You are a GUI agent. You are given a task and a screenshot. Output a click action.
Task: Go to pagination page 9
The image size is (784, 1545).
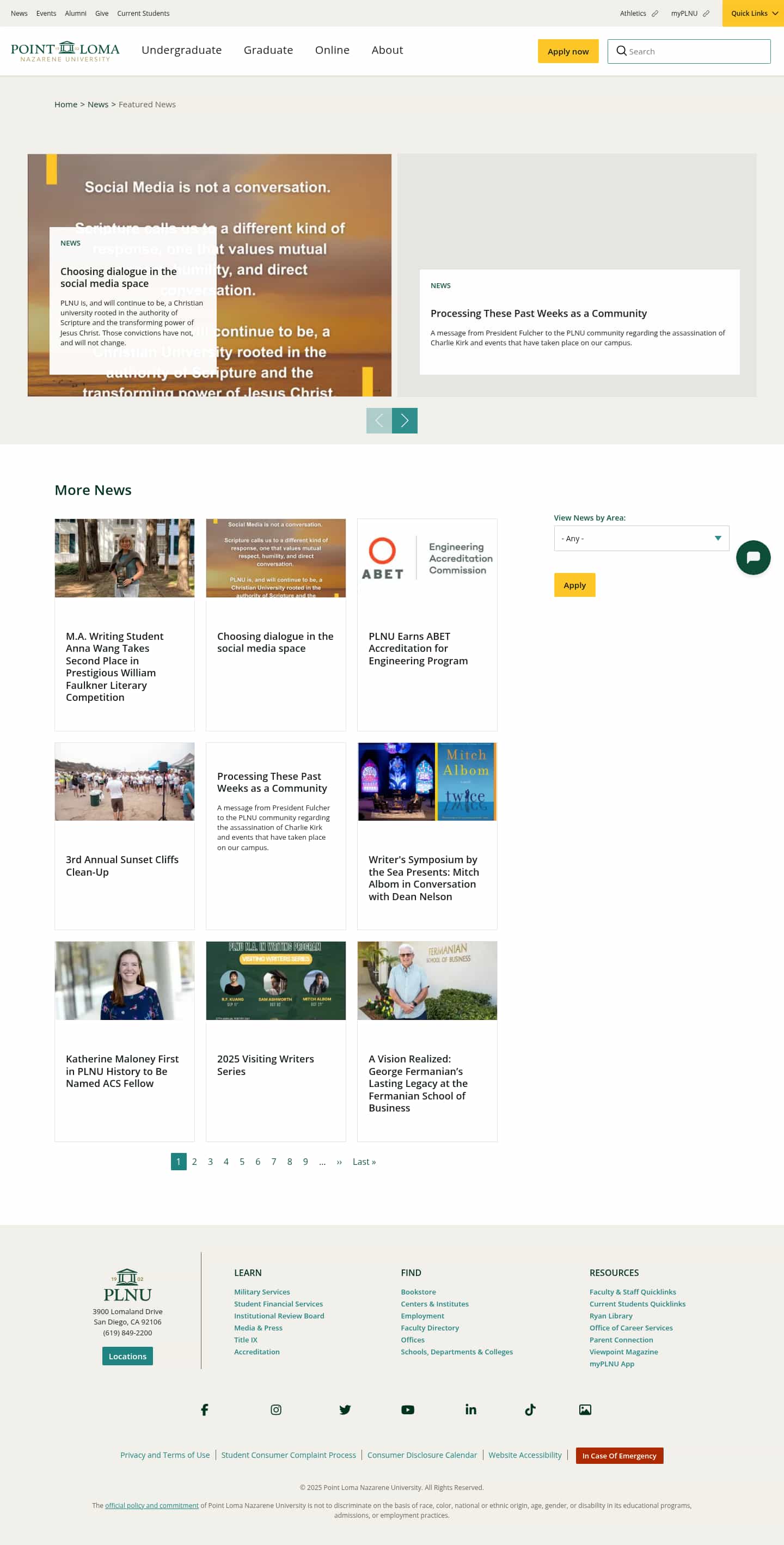click(x=305, y=1162)
